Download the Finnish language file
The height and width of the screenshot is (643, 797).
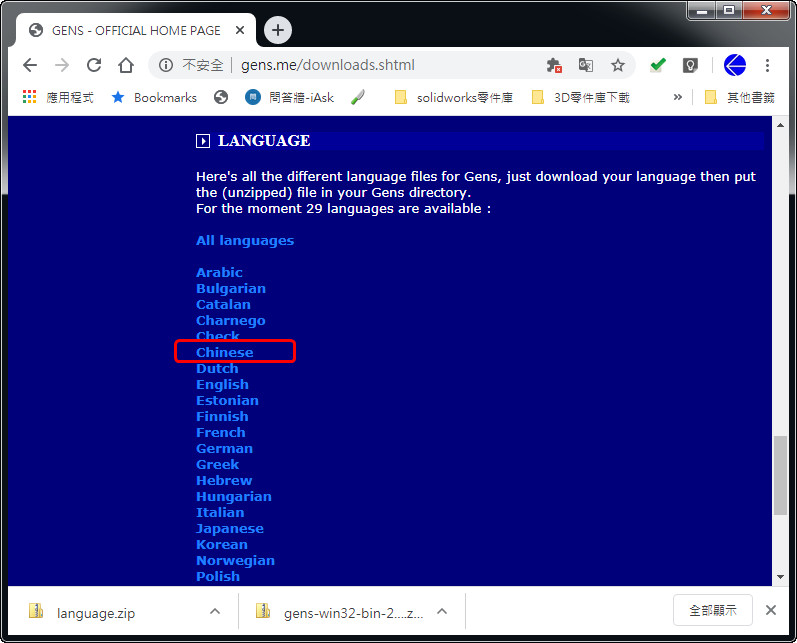(x=222, y=416)
